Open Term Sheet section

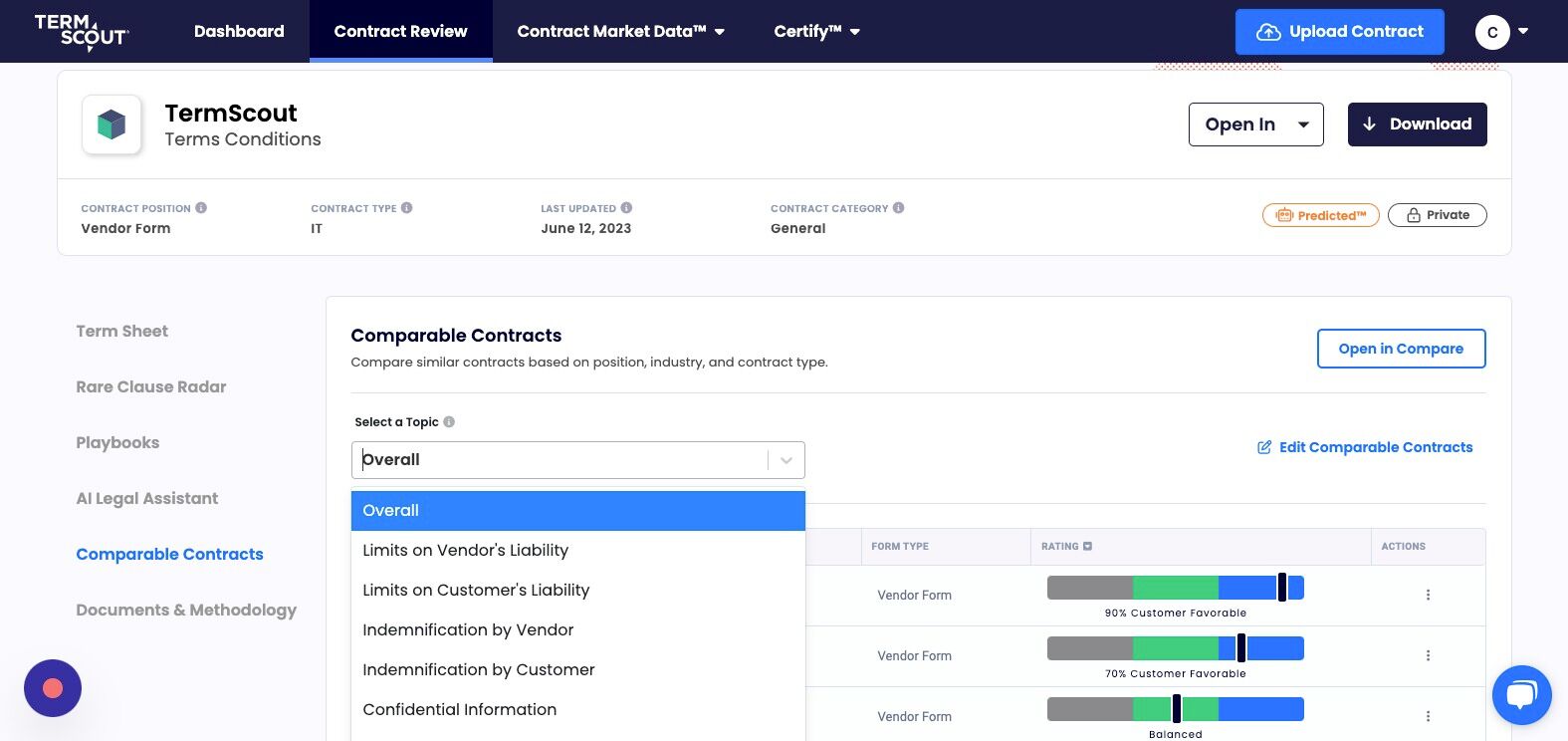(x=122, y=332)
